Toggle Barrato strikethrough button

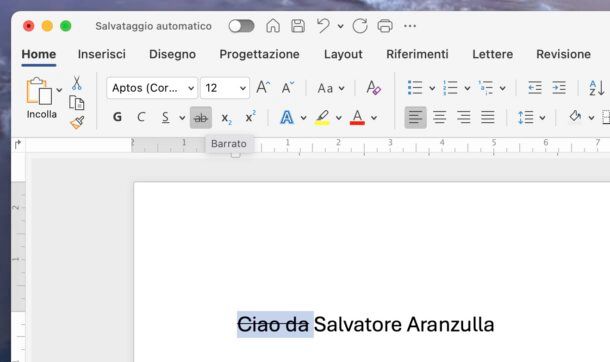pos(201,117)
